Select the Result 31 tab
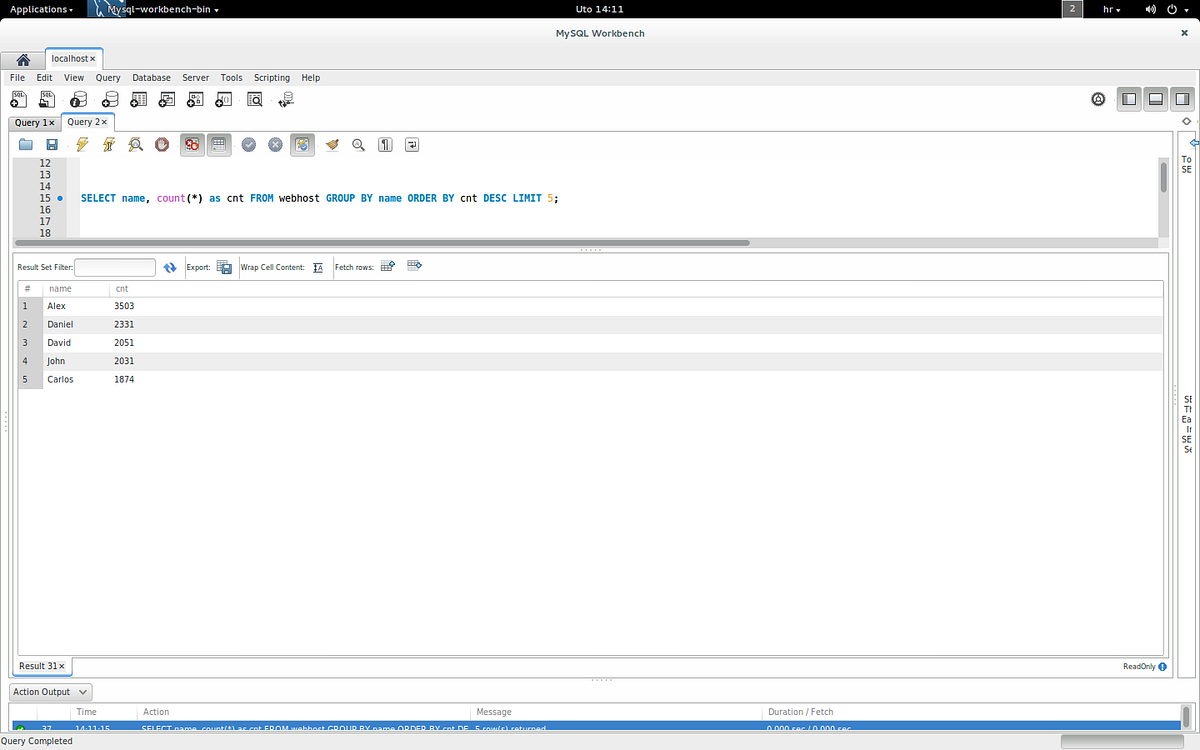Screen dimensions: 1200x750 coord(43,666)
